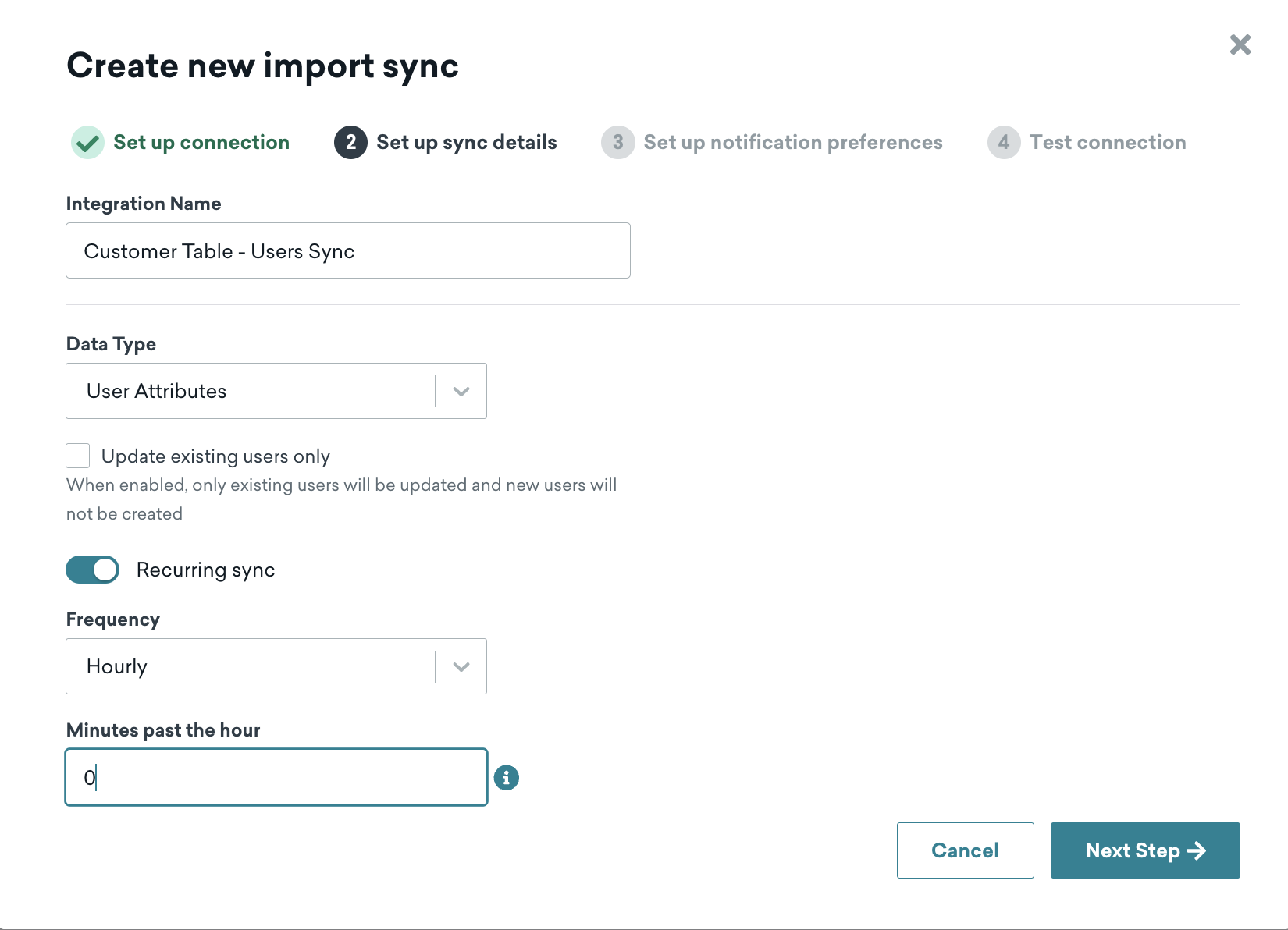Click the Cancel button
The height and width of the screenshot is (930, 1288).
(965, 850)
